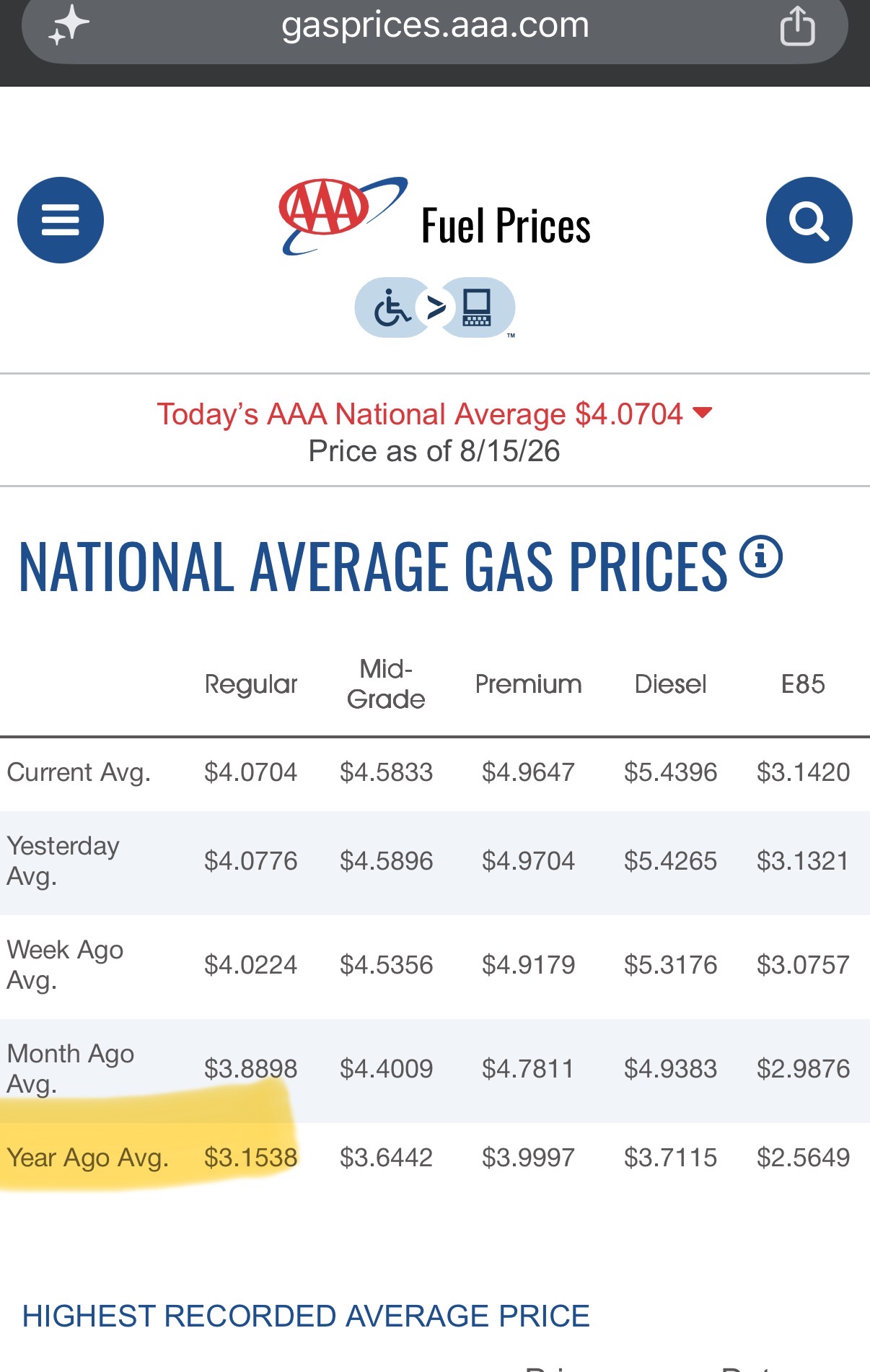Open the hamburger menu button
The width and height of the screenshot is (870, 1372).
(x=61, y=220)
